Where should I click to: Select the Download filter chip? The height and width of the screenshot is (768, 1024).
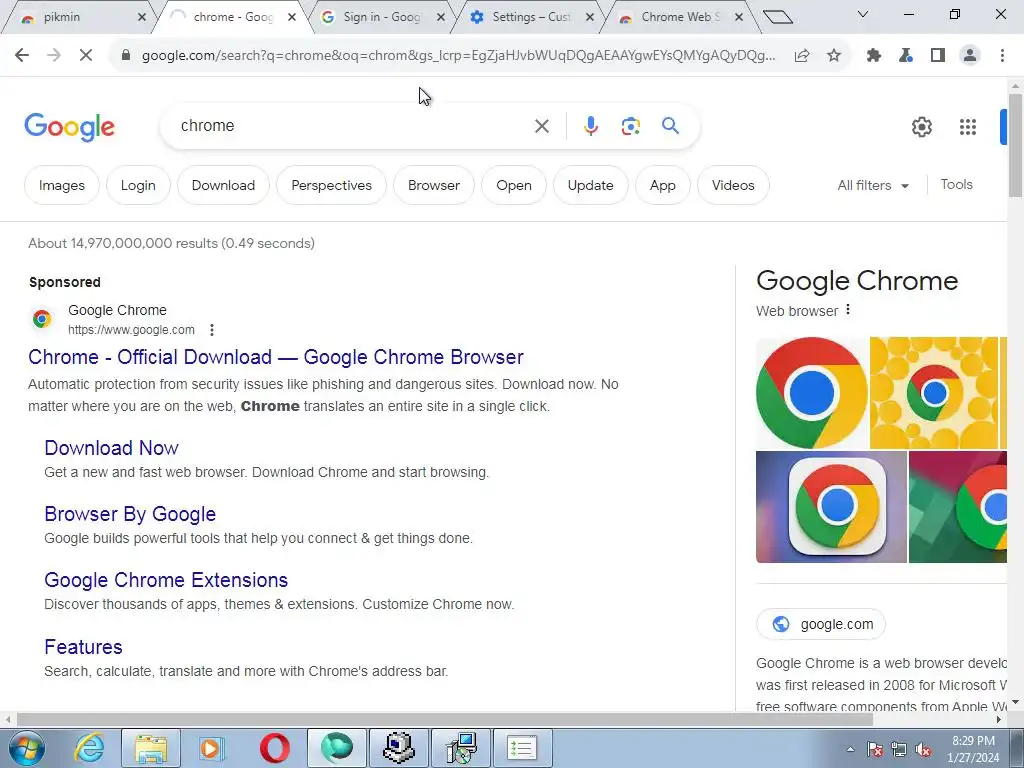tap(223, 185)
